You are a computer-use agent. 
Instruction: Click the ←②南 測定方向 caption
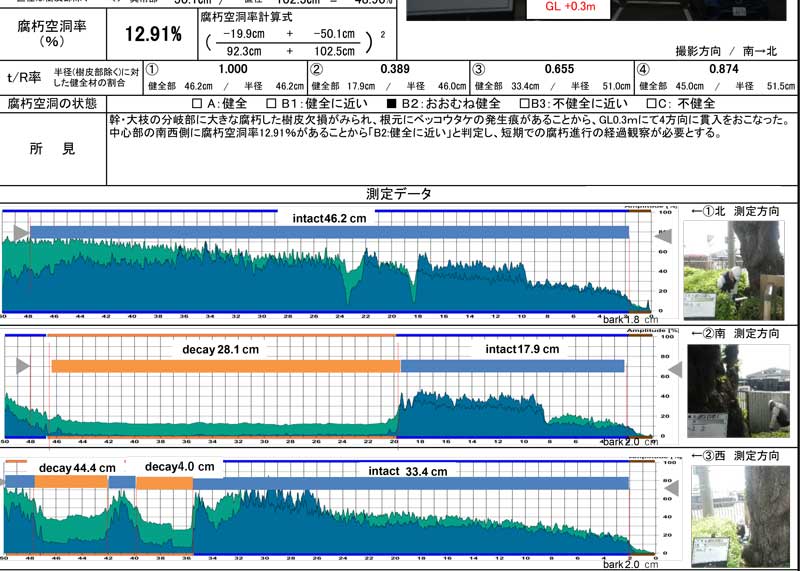(735, 334)
